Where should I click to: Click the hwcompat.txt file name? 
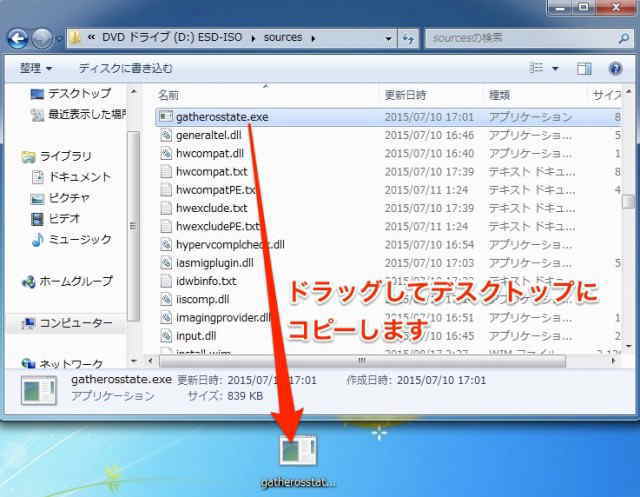click(x=211, y=172)
